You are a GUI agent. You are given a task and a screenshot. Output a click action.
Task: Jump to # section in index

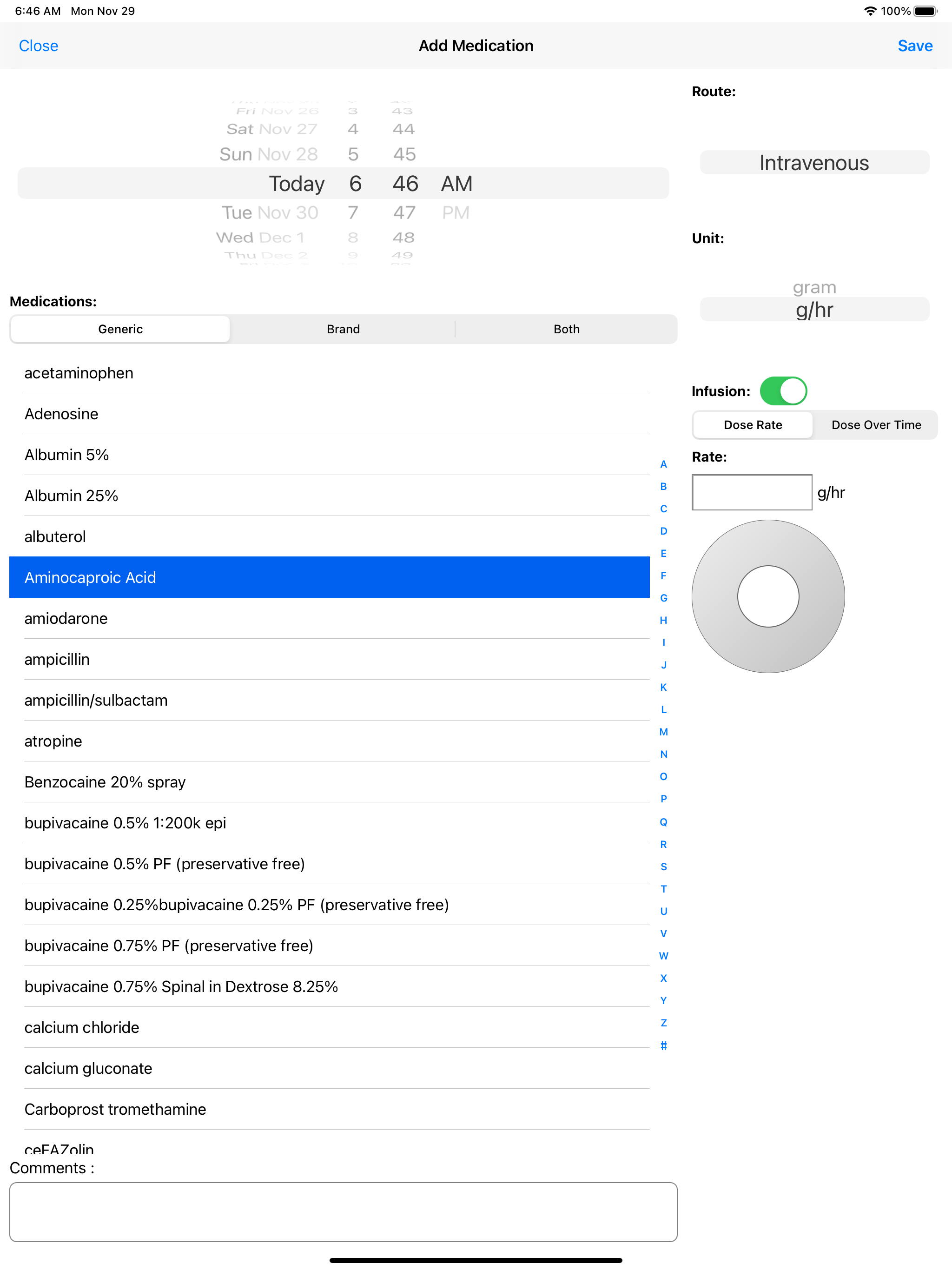click(663, 1045)
